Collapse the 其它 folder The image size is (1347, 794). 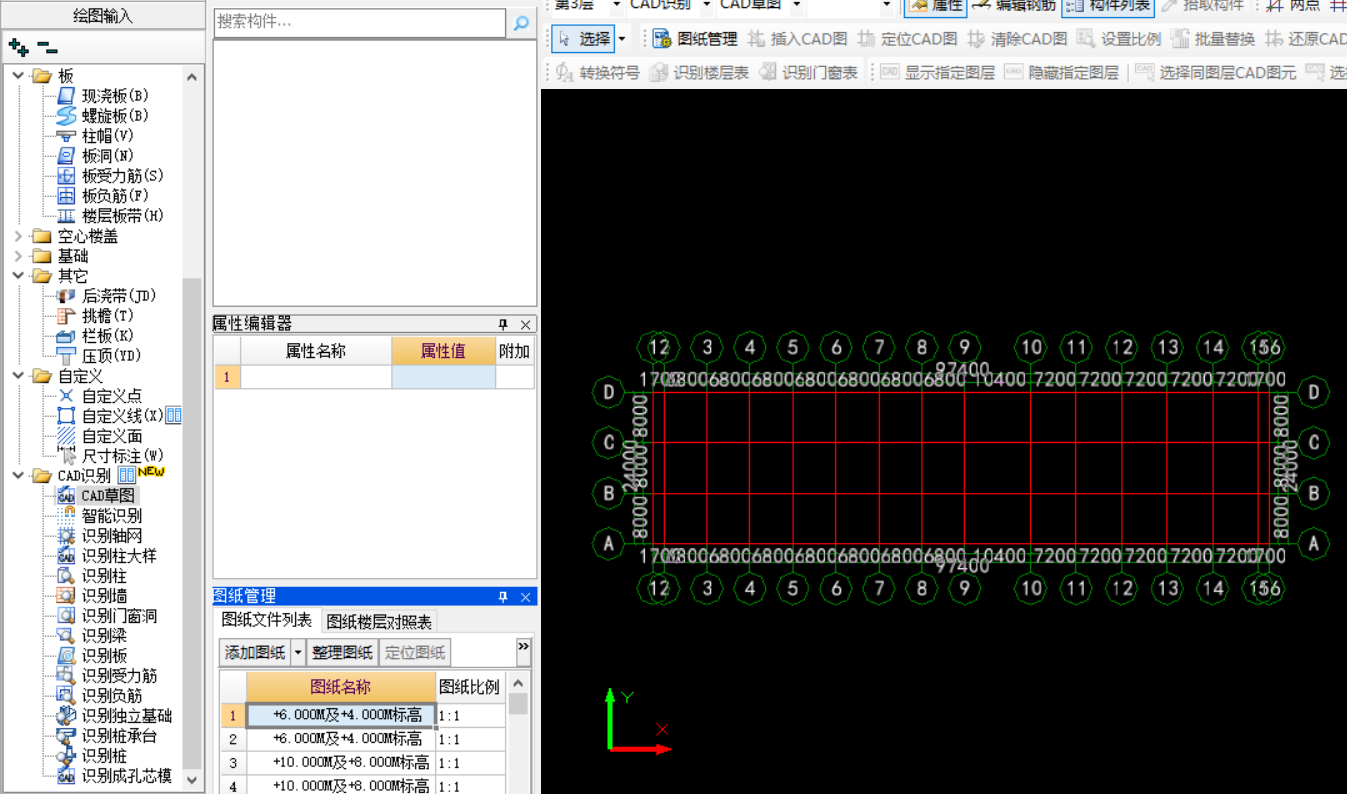(x=18, y=276)
